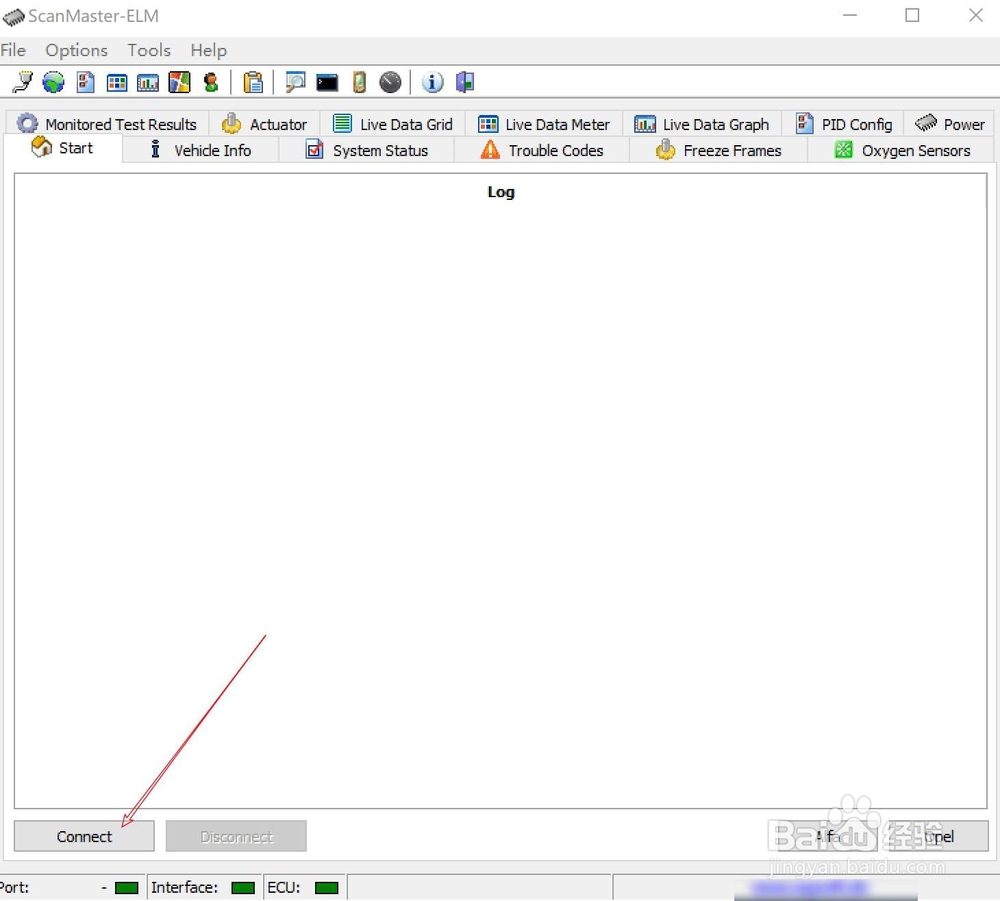
Task: Click the connect plug toolbar icon
Action: (x=23, y=82)
